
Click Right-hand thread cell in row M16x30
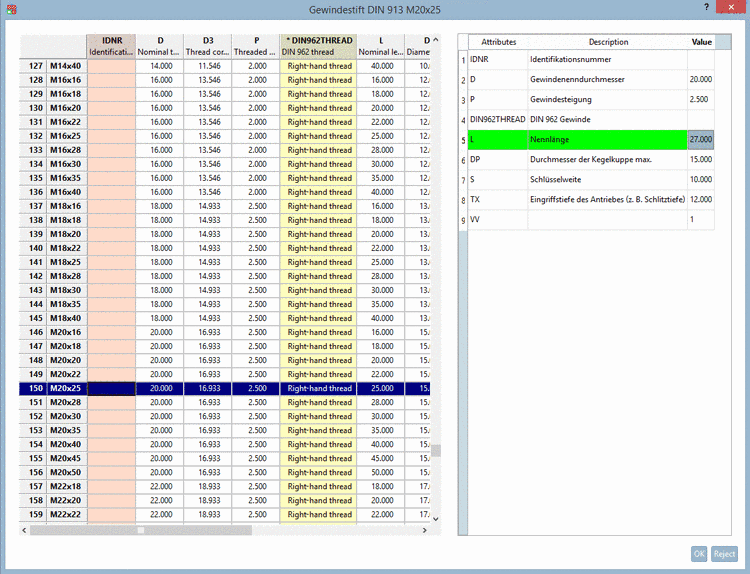tap(319, 164)
